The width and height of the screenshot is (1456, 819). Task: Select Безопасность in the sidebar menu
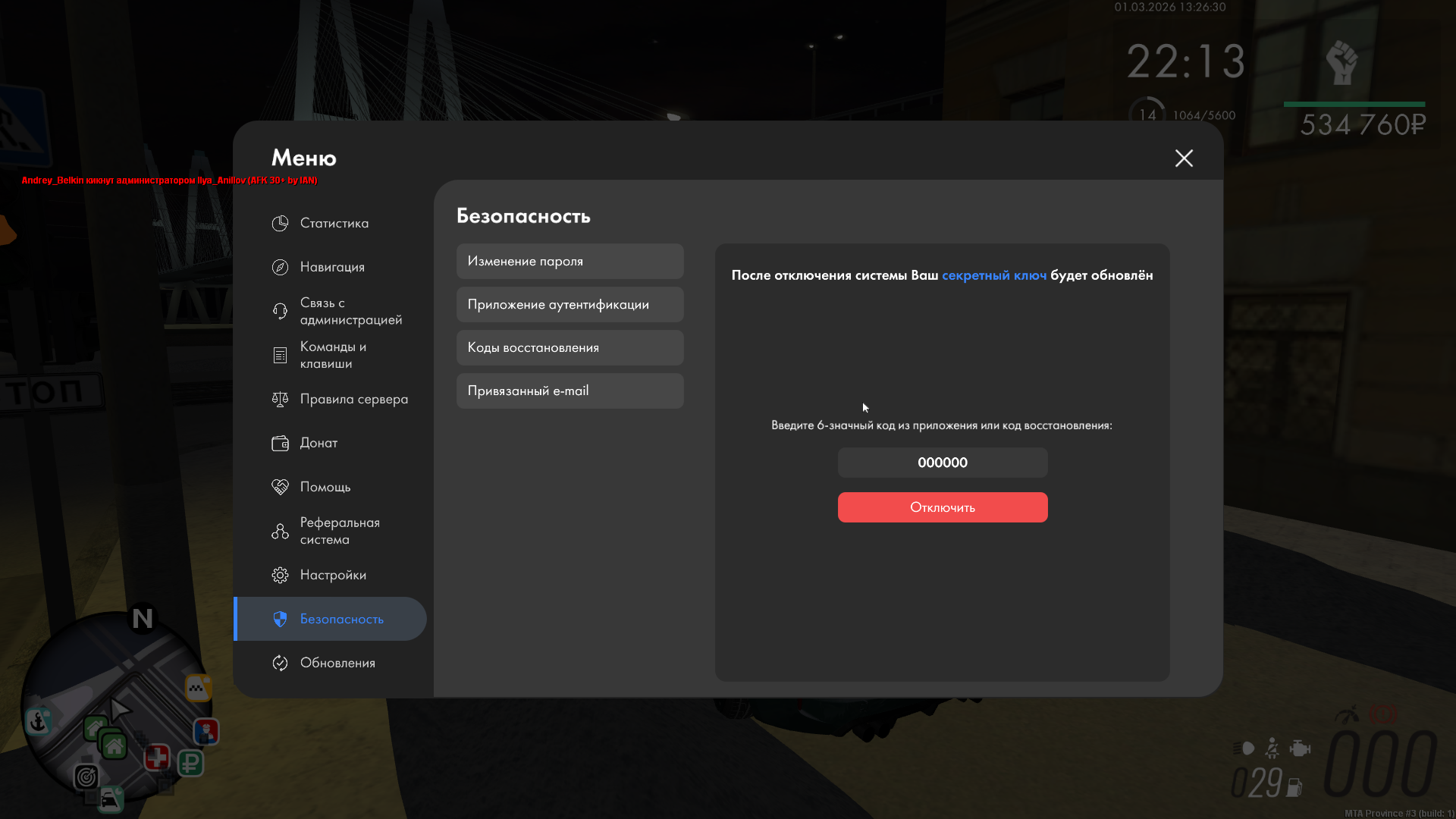(341, 619)
